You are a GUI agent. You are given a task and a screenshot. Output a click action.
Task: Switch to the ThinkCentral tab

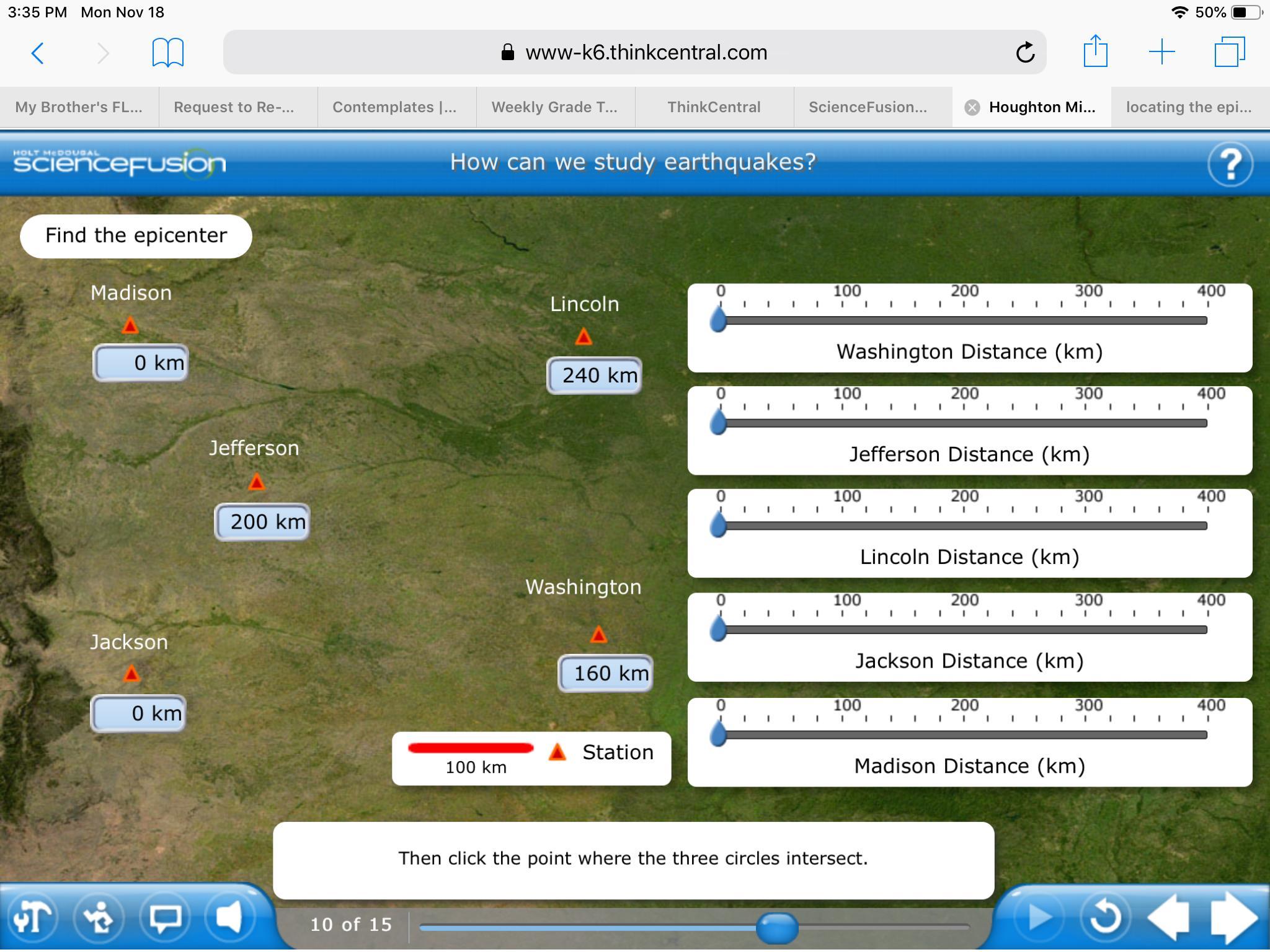714,107
